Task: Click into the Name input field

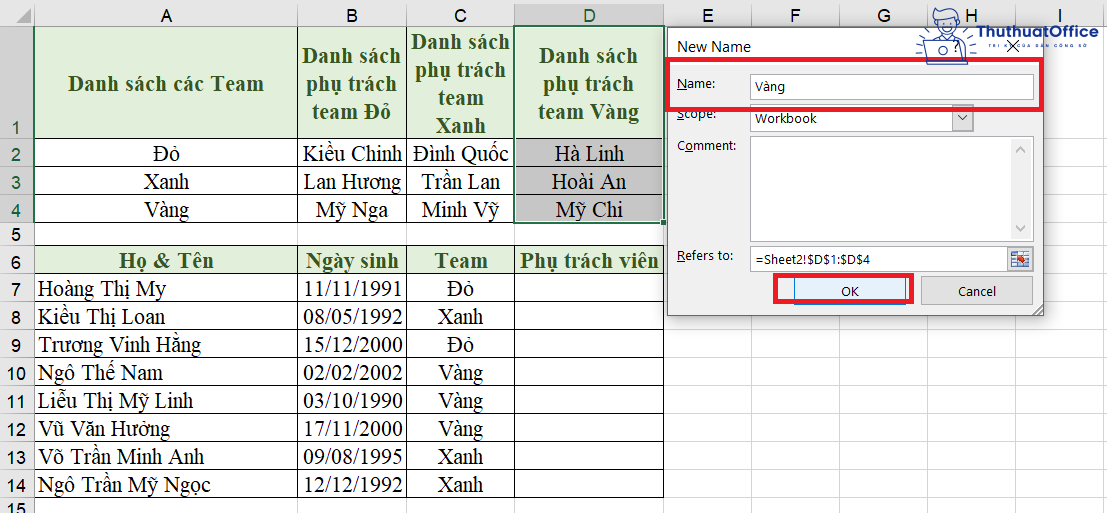Action: tap(892, 87)
